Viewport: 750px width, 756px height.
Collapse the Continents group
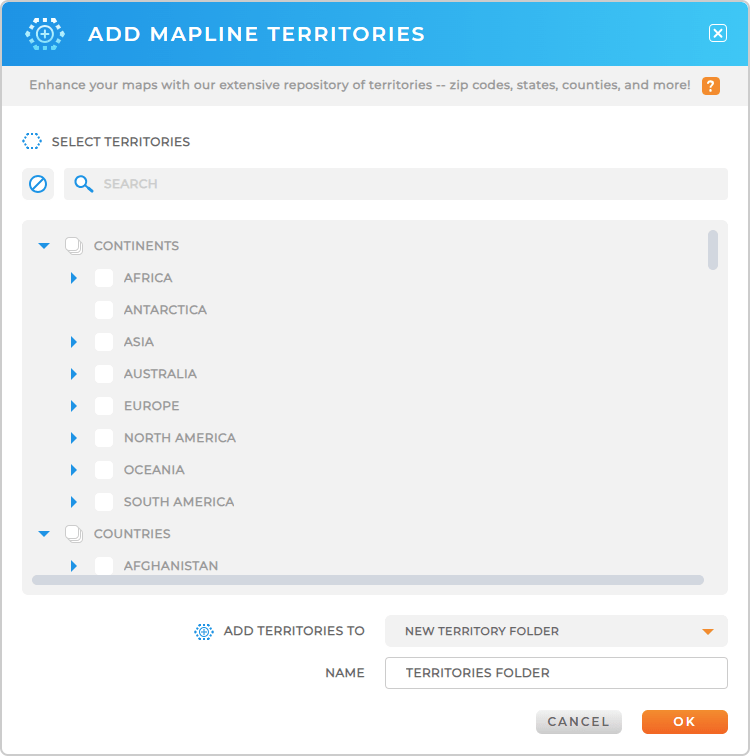point(44,246)
